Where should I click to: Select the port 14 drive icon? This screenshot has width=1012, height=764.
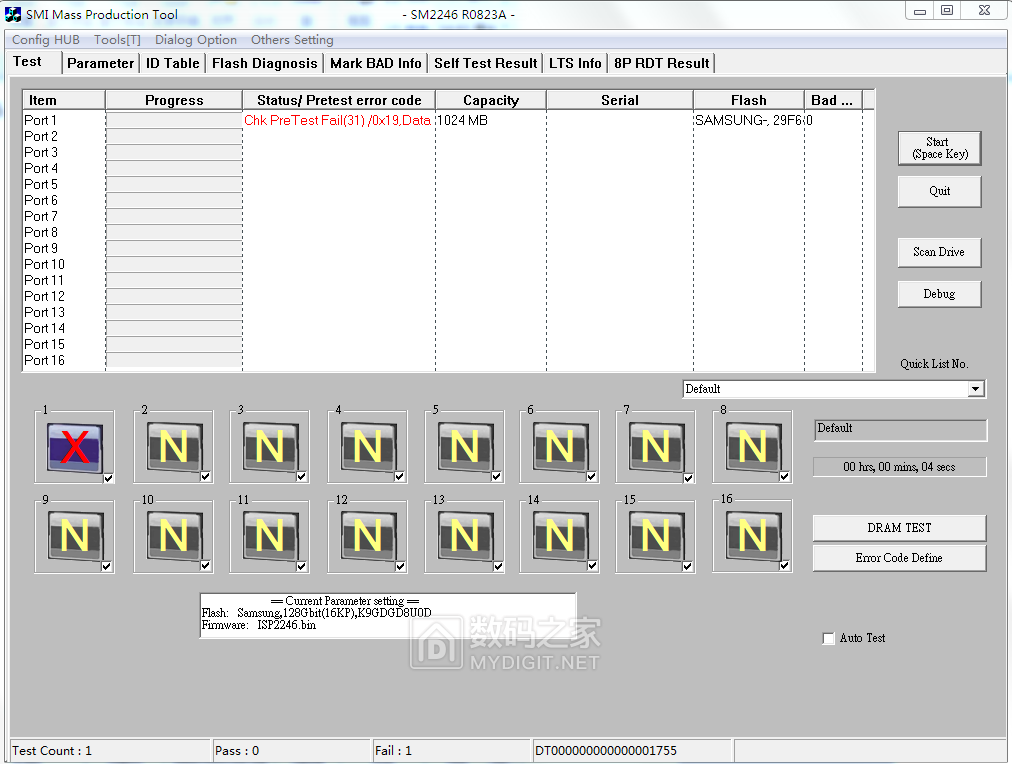[559, 536]
